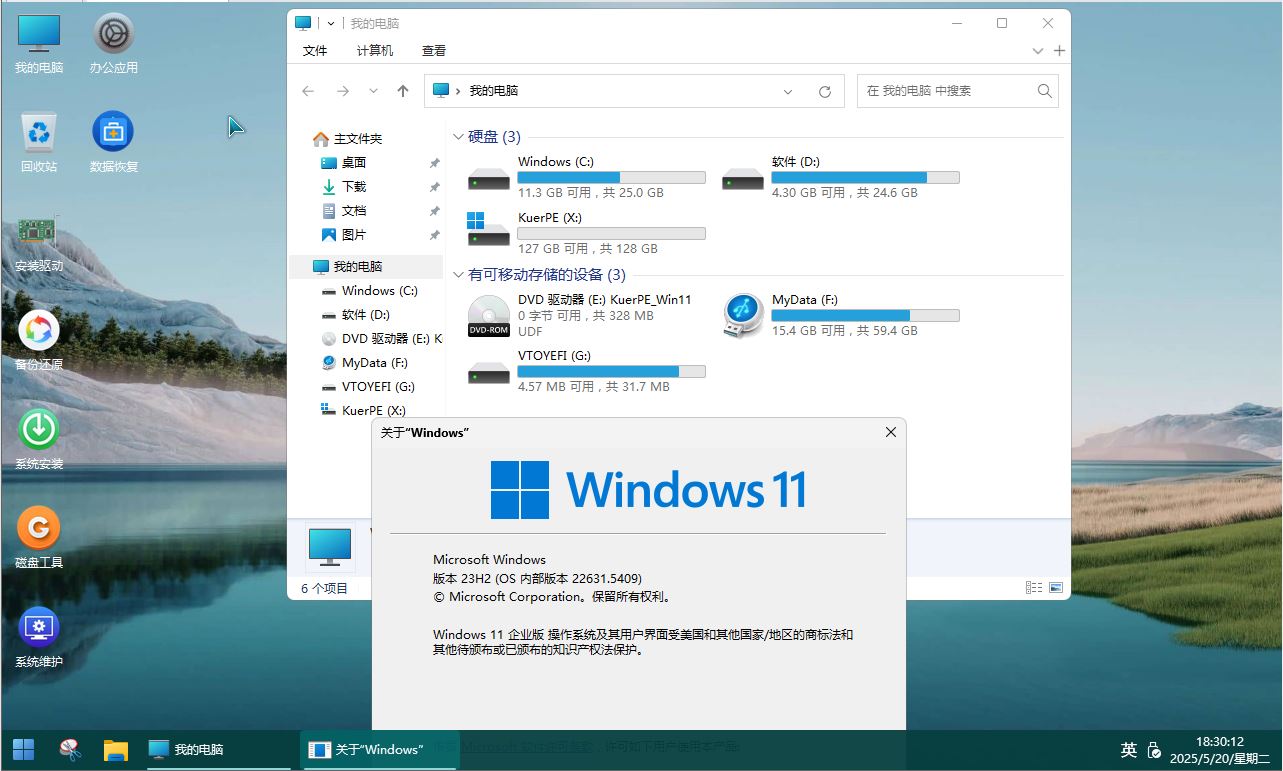Launch 磁盘工具 desktop icon
This screenshot has height=771, width=1283.
click(39, 538)
